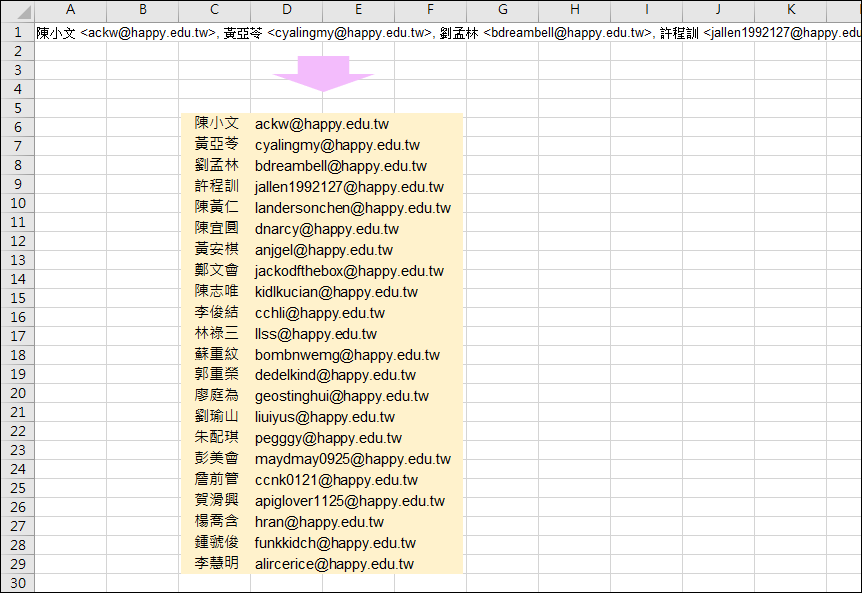Click the email ccnk0121@happy.edu.tw
This screenshot has height=593, width=862.
pos(336,480)
